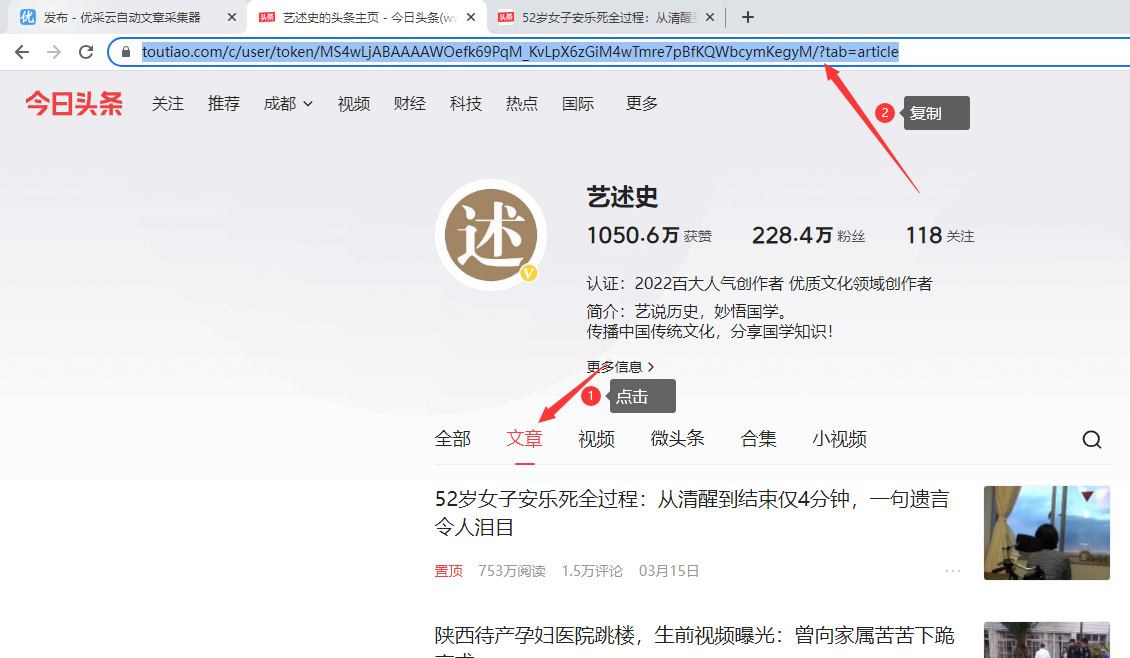1130x658 pixels.
Task: Open the first article's thumbnail image
Action: [1046, 532]
